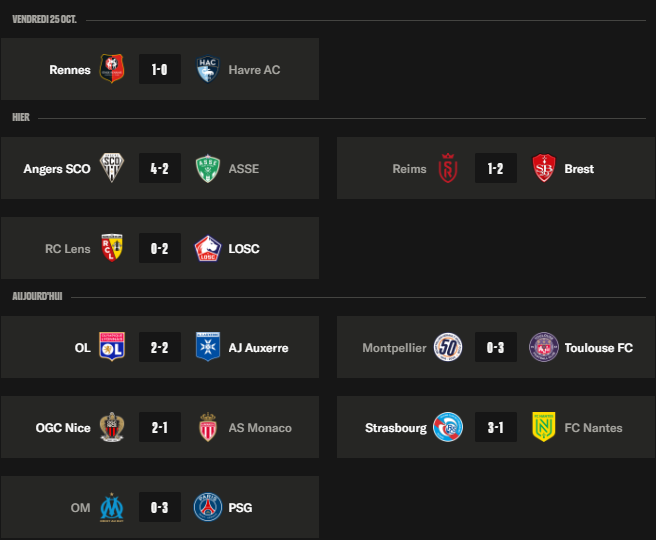Click the Strasbourg team name
656x540 pixels.
tap(395, 428)
